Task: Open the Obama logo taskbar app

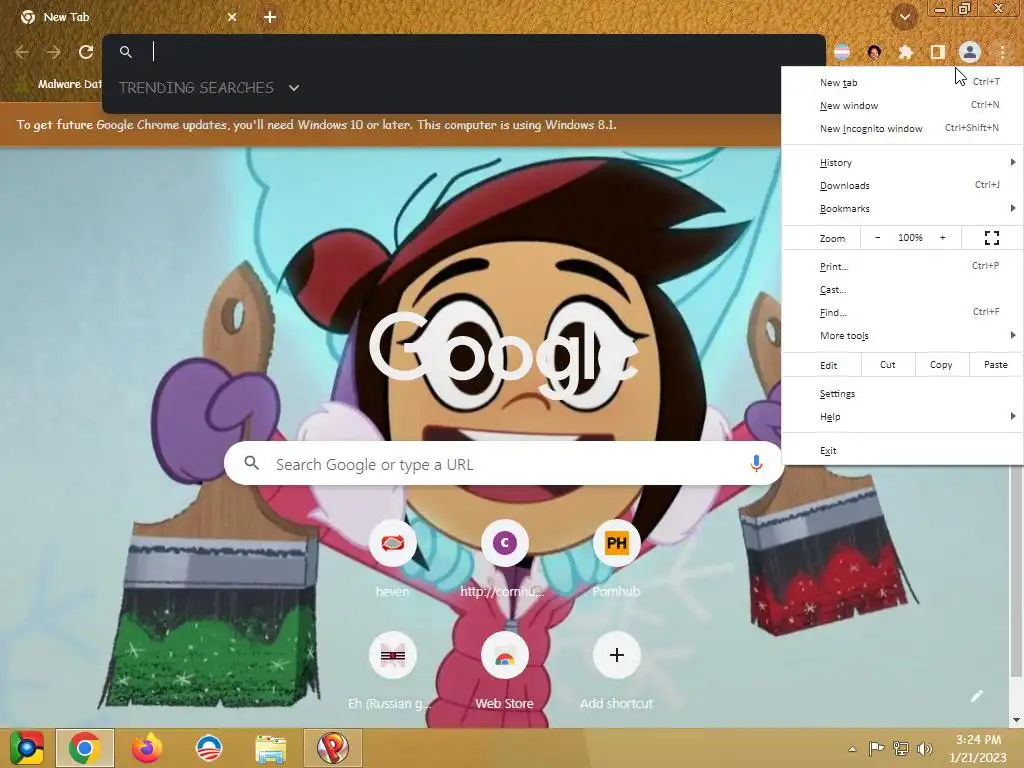Action: tap(209, 748)
